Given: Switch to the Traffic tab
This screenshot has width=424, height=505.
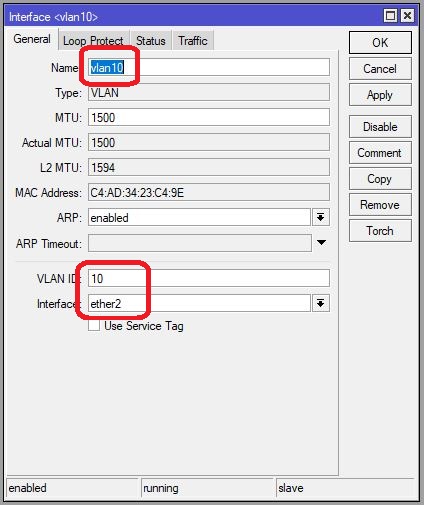Looking at the screenshot, I should [x=193, y=41].
